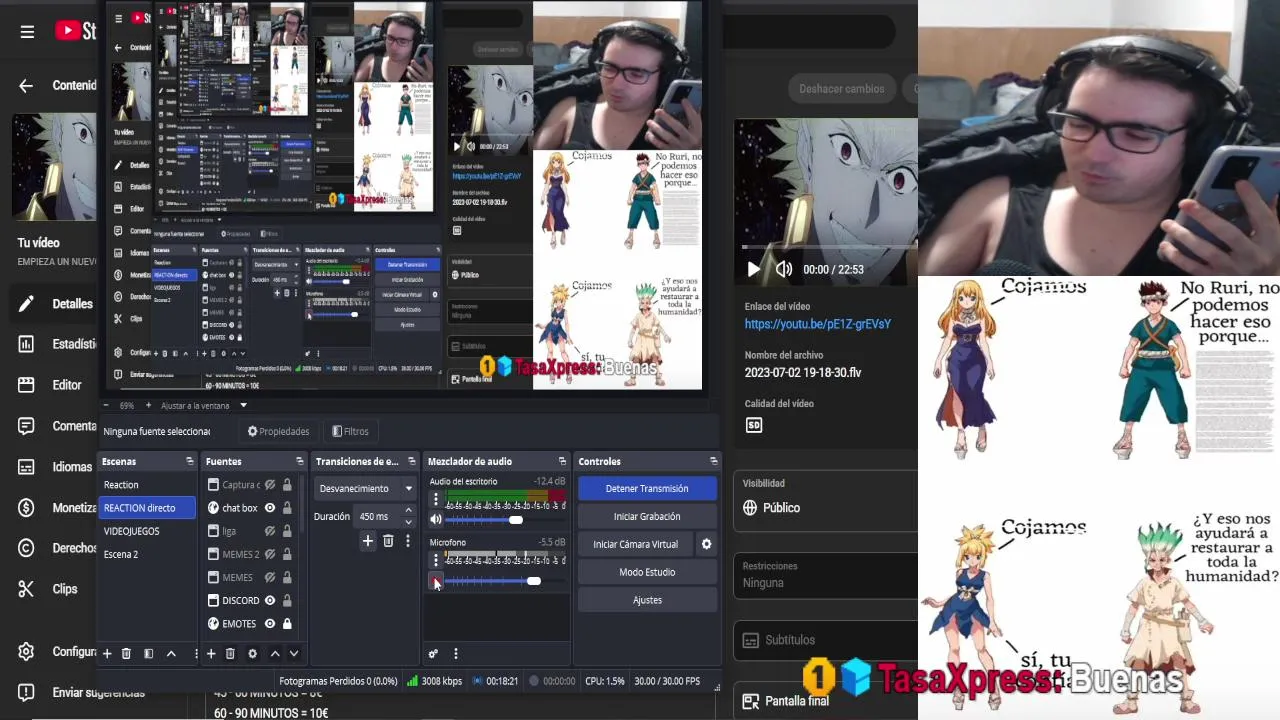The image size is (1280, 720).
Task: Move selected source up in Fuentes
Action: coord(275,653)
